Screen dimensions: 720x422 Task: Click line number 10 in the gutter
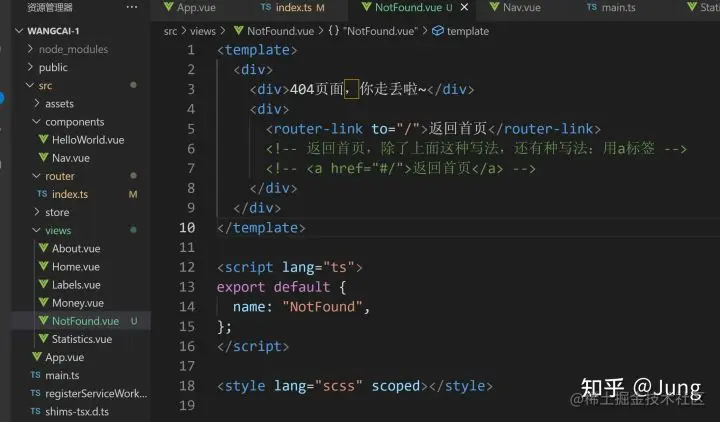187,228
